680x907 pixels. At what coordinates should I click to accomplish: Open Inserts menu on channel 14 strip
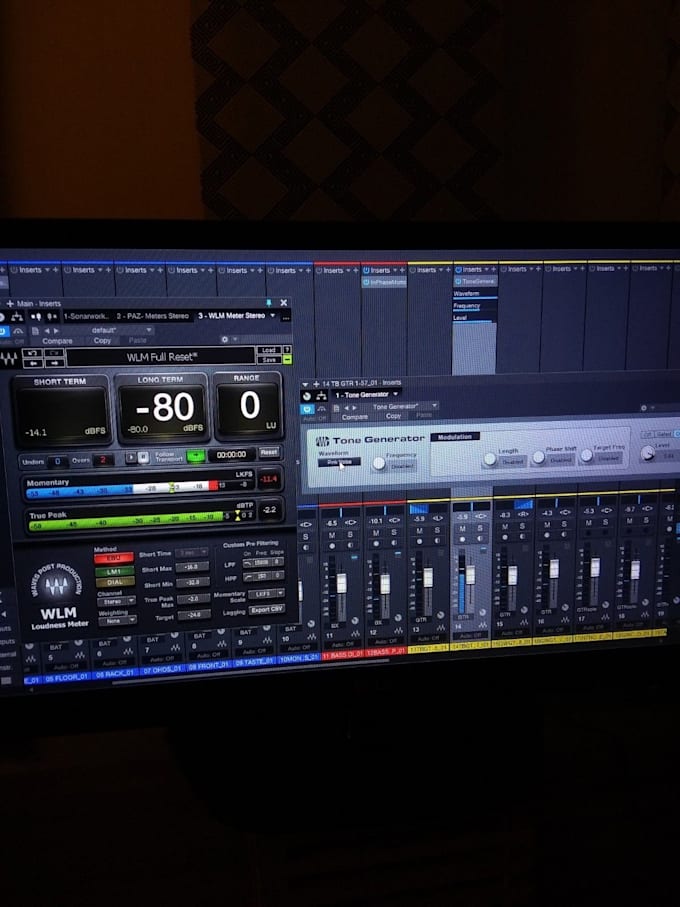click(x=472, y=269)
